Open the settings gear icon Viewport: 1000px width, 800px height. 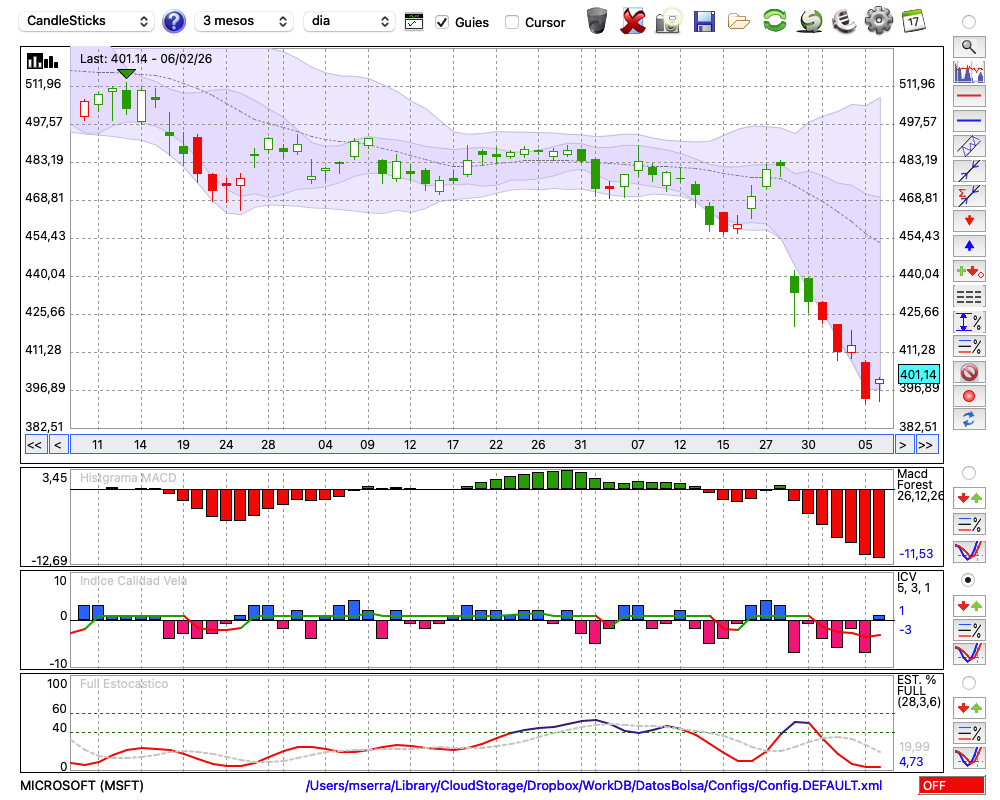click(x=878, y=20)
